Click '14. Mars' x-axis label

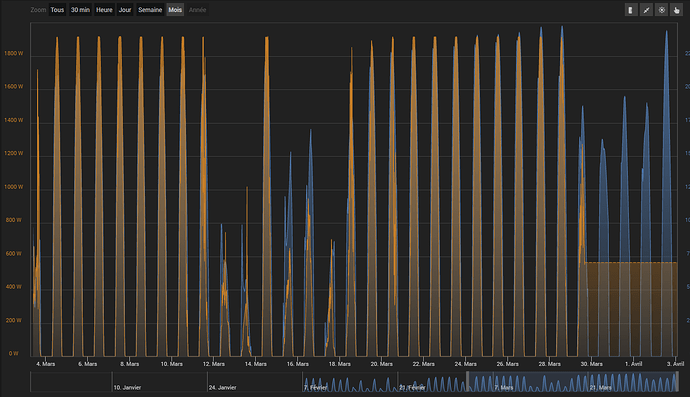[x=256, y=364]
